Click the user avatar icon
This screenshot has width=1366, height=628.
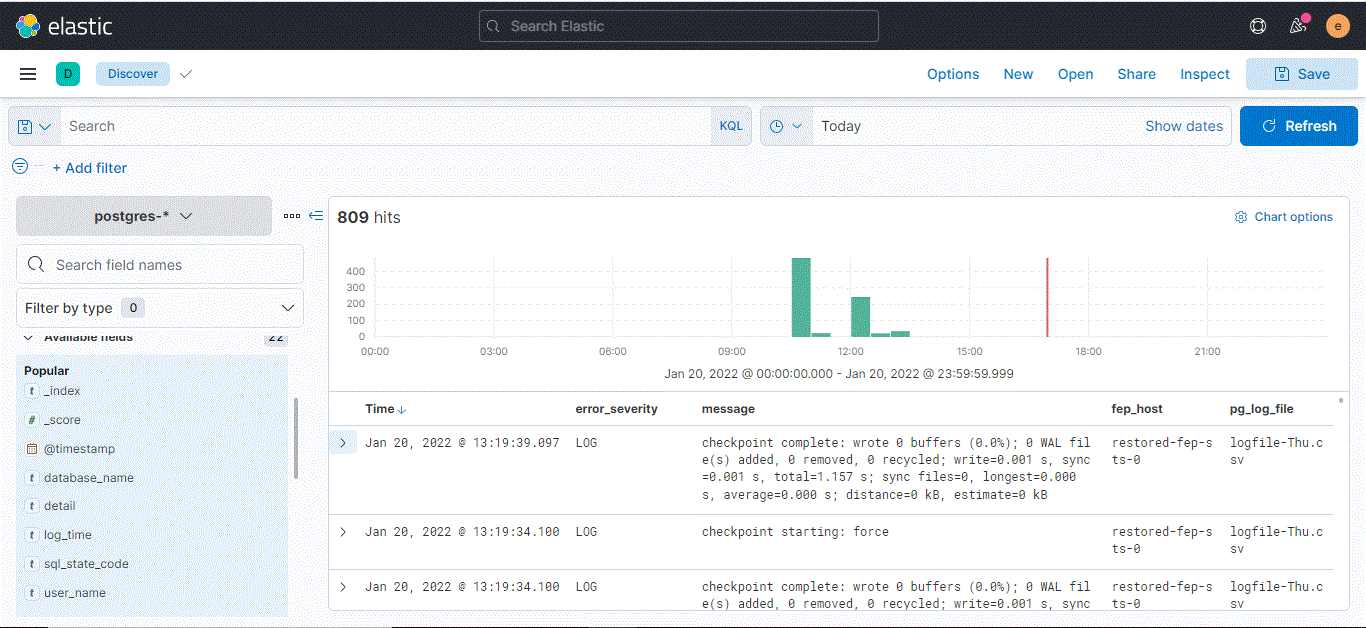(1338, 26)
